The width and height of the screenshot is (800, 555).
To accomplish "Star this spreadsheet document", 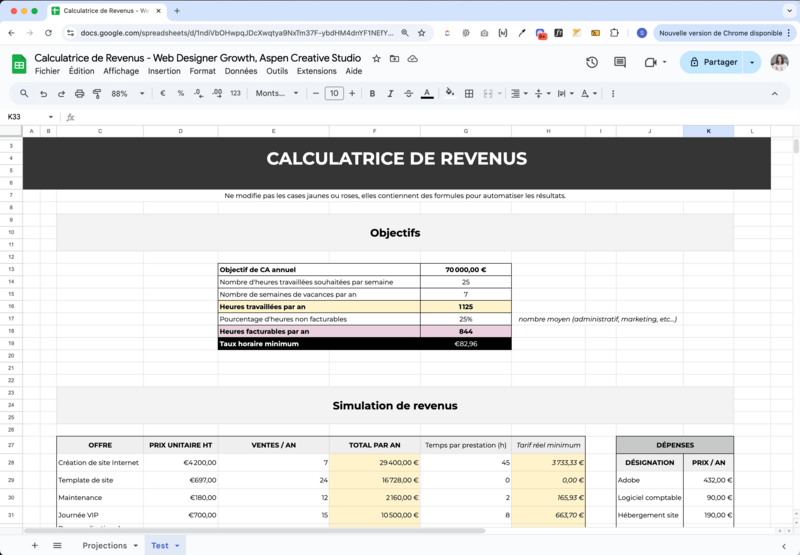I will tap(376, 59).
